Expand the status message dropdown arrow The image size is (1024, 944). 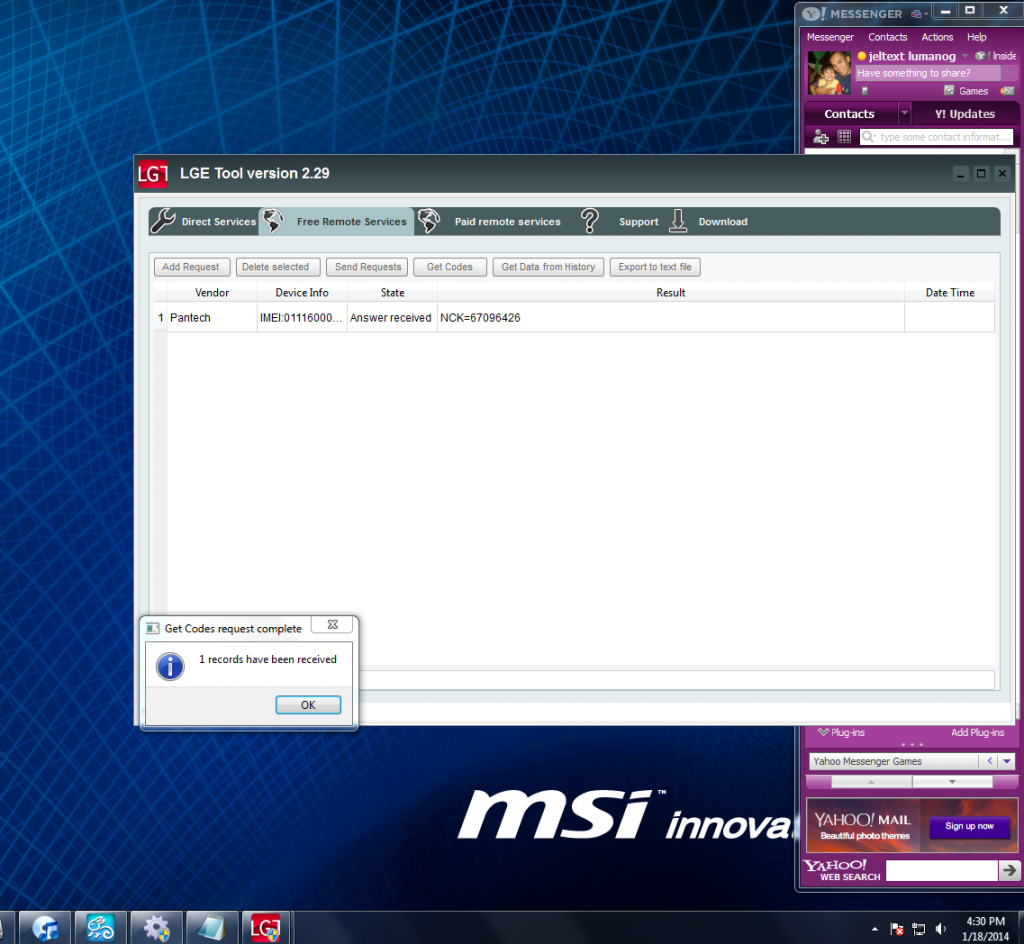point(1009,73)
